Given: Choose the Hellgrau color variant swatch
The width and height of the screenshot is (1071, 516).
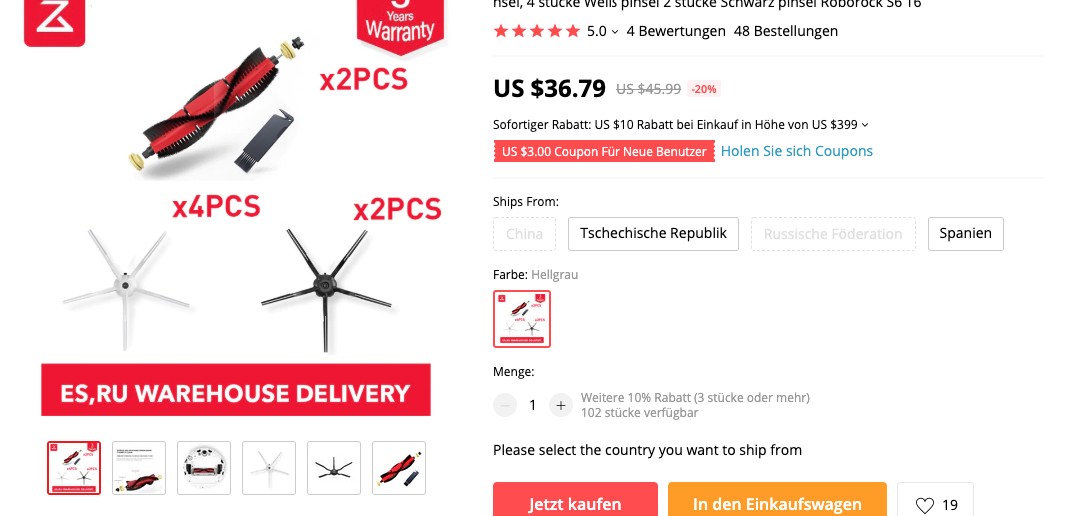Looking at the screenshot, I should [522, 319].
